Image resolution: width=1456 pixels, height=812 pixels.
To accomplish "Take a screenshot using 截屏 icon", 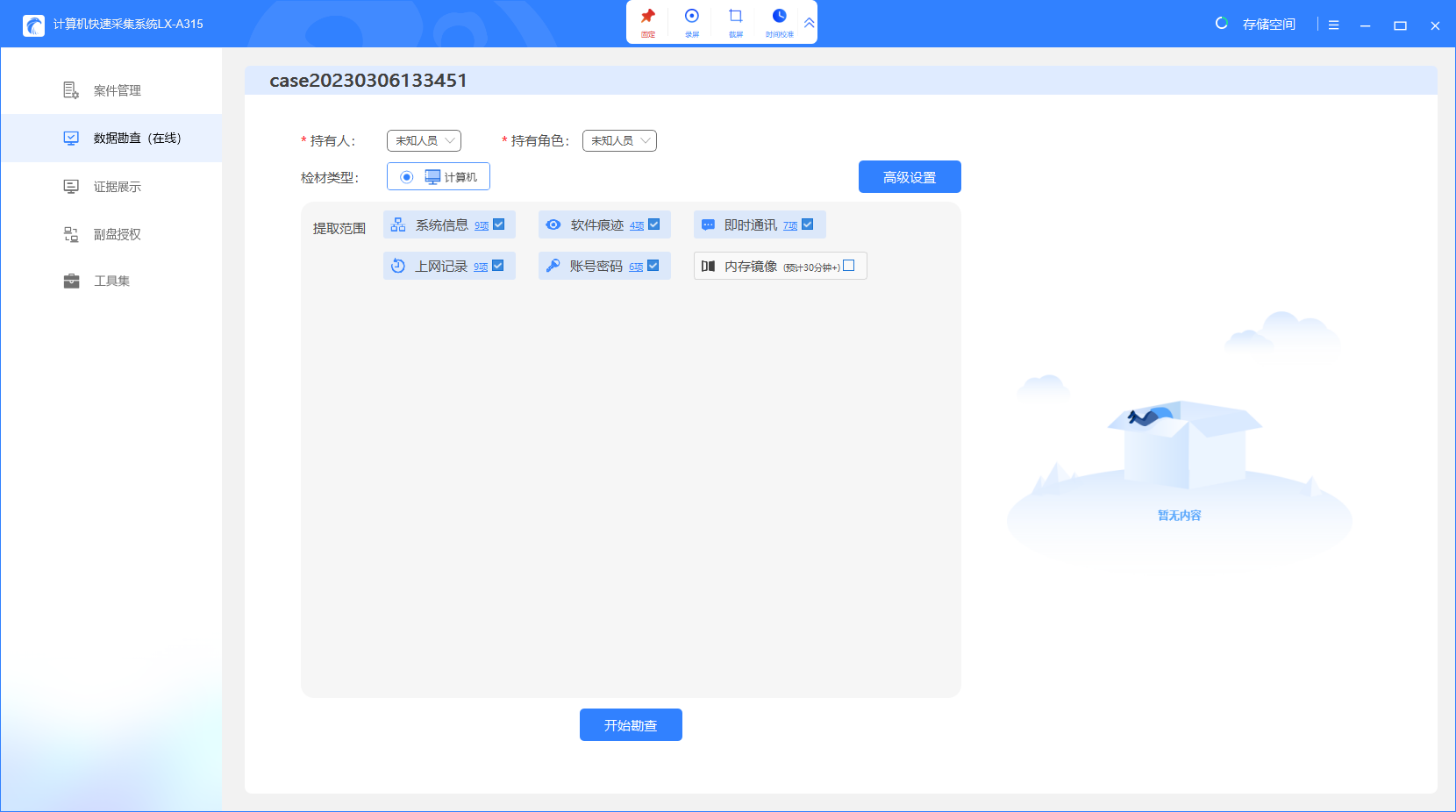I will coord(736,17).
